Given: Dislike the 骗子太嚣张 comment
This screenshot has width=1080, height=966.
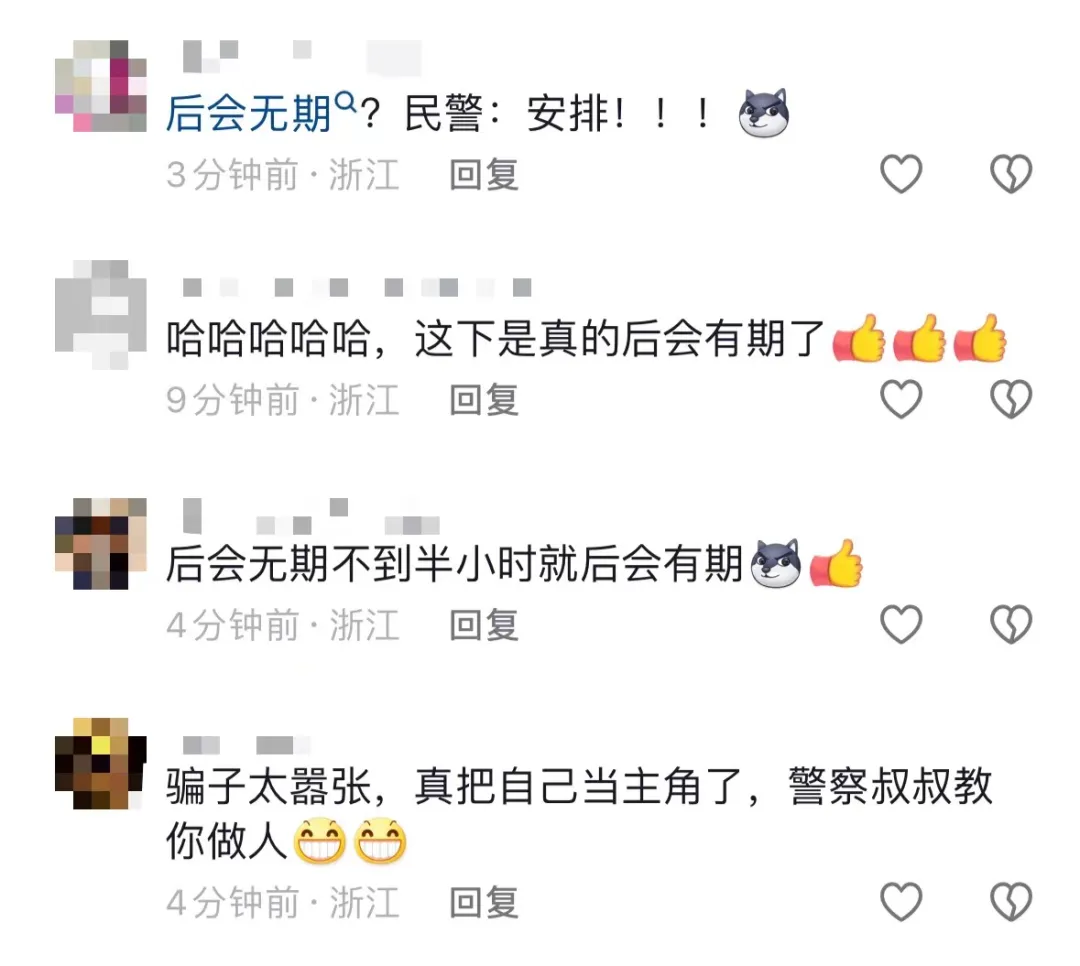Looking at the screenshot, I should (x=1010, y=901).
